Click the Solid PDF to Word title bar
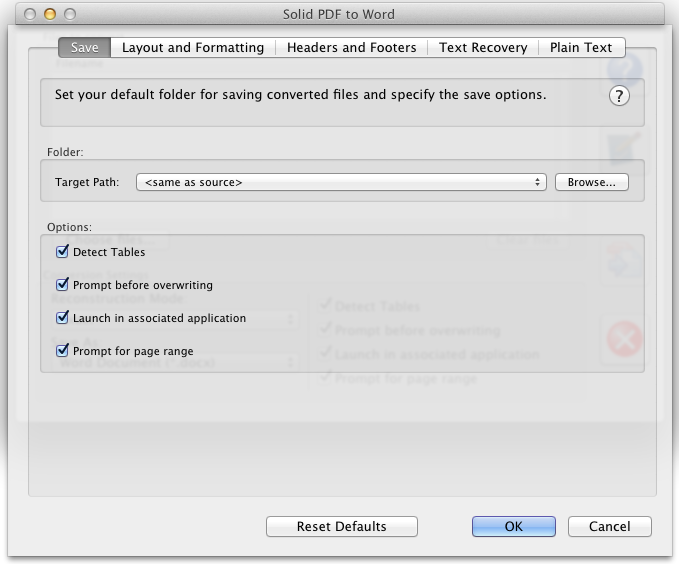The height and width of the screenshot is (564, 679). (x=339, y=15)
